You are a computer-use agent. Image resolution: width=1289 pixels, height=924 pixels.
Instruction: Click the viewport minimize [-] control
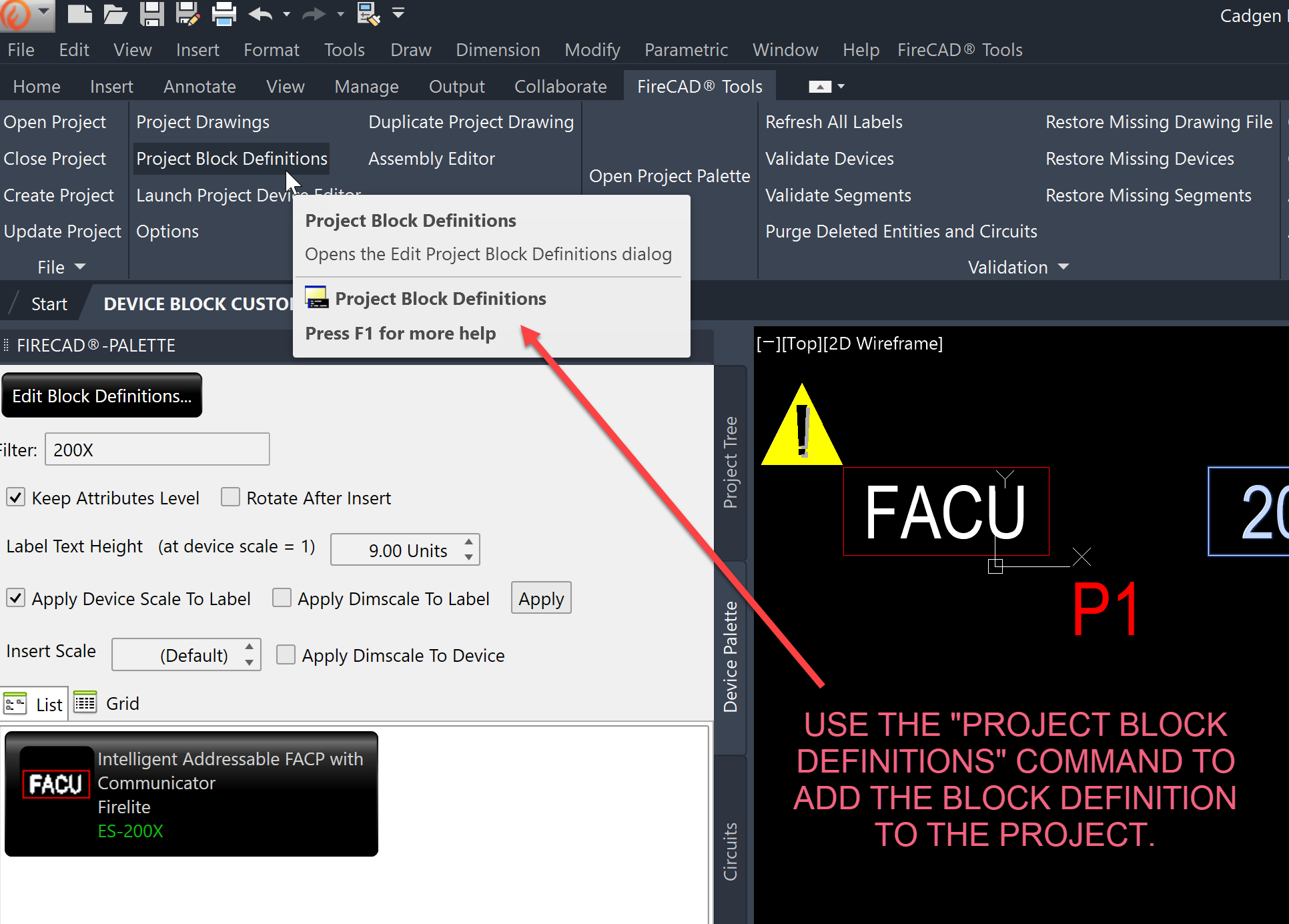point(767,344)
